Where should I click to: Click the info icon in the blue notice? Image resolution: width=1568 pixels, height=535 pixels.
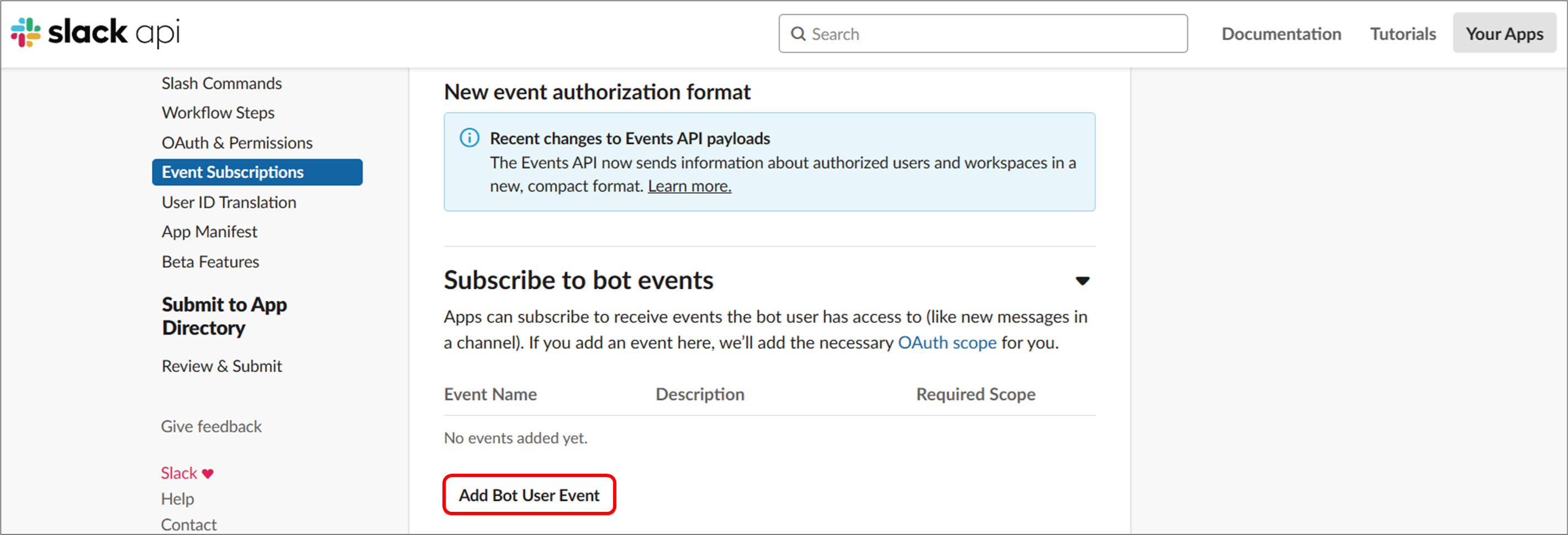click(x=469, y=138)
